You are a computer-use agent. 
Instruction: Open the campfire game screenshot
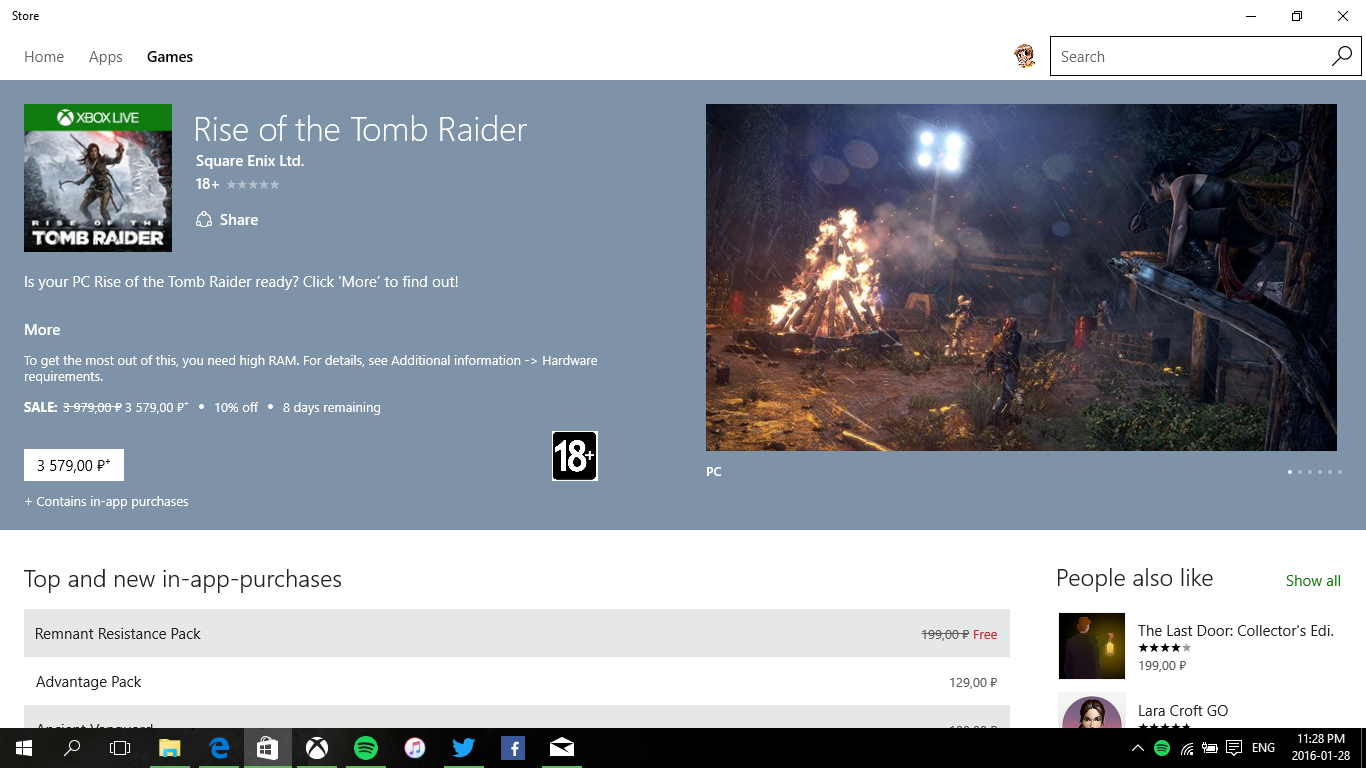click(1021, 277)
